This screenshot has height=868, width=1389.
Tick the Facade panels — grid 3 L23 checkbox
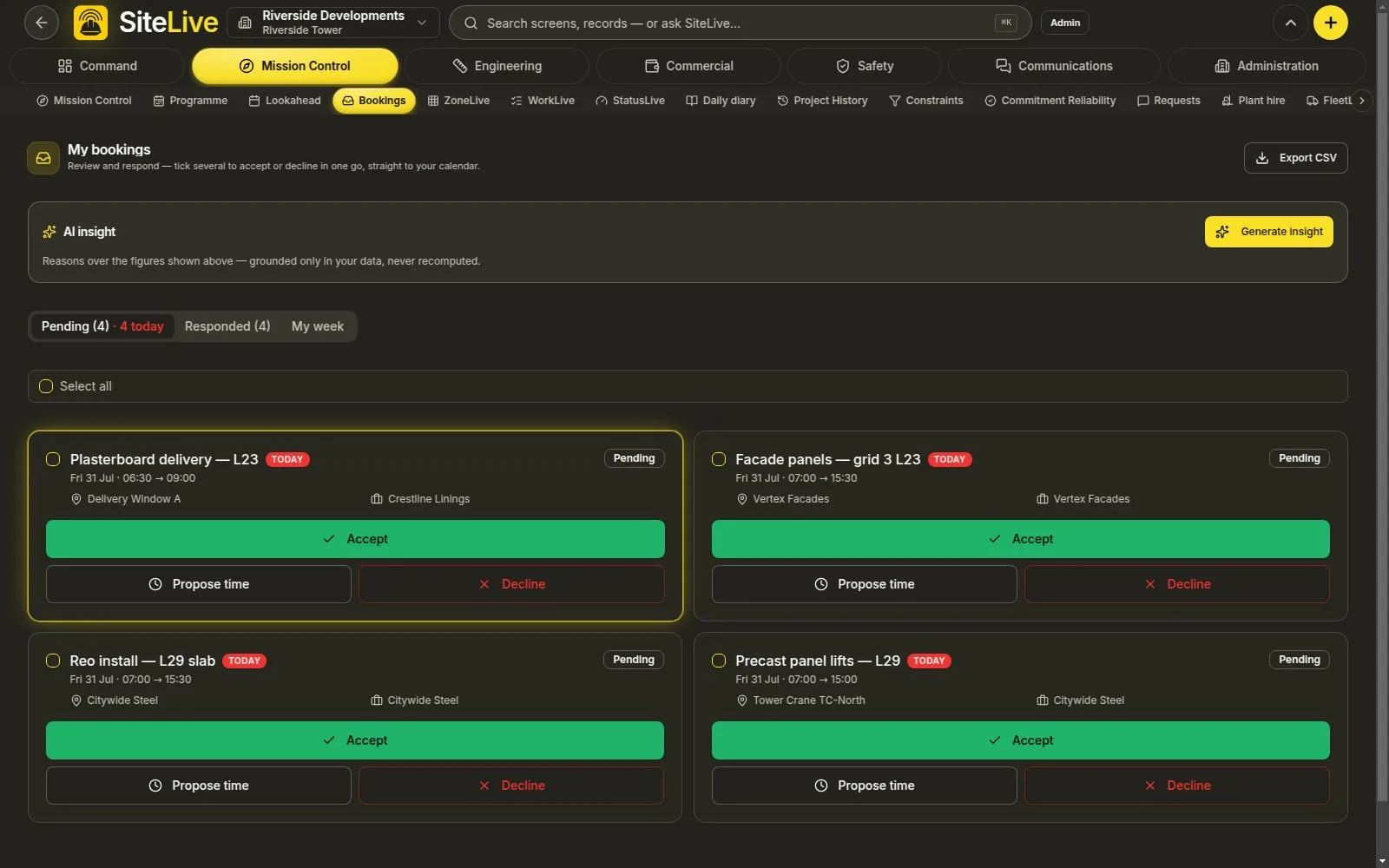719,459
